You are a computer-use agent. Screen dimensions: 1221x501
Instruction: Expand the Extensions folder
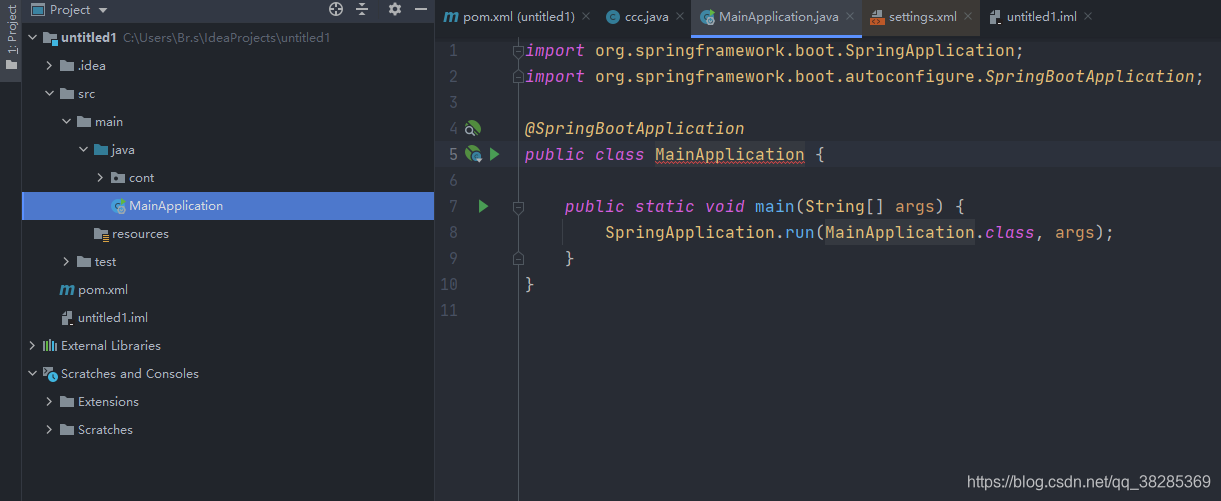click(x=50, y=402)
